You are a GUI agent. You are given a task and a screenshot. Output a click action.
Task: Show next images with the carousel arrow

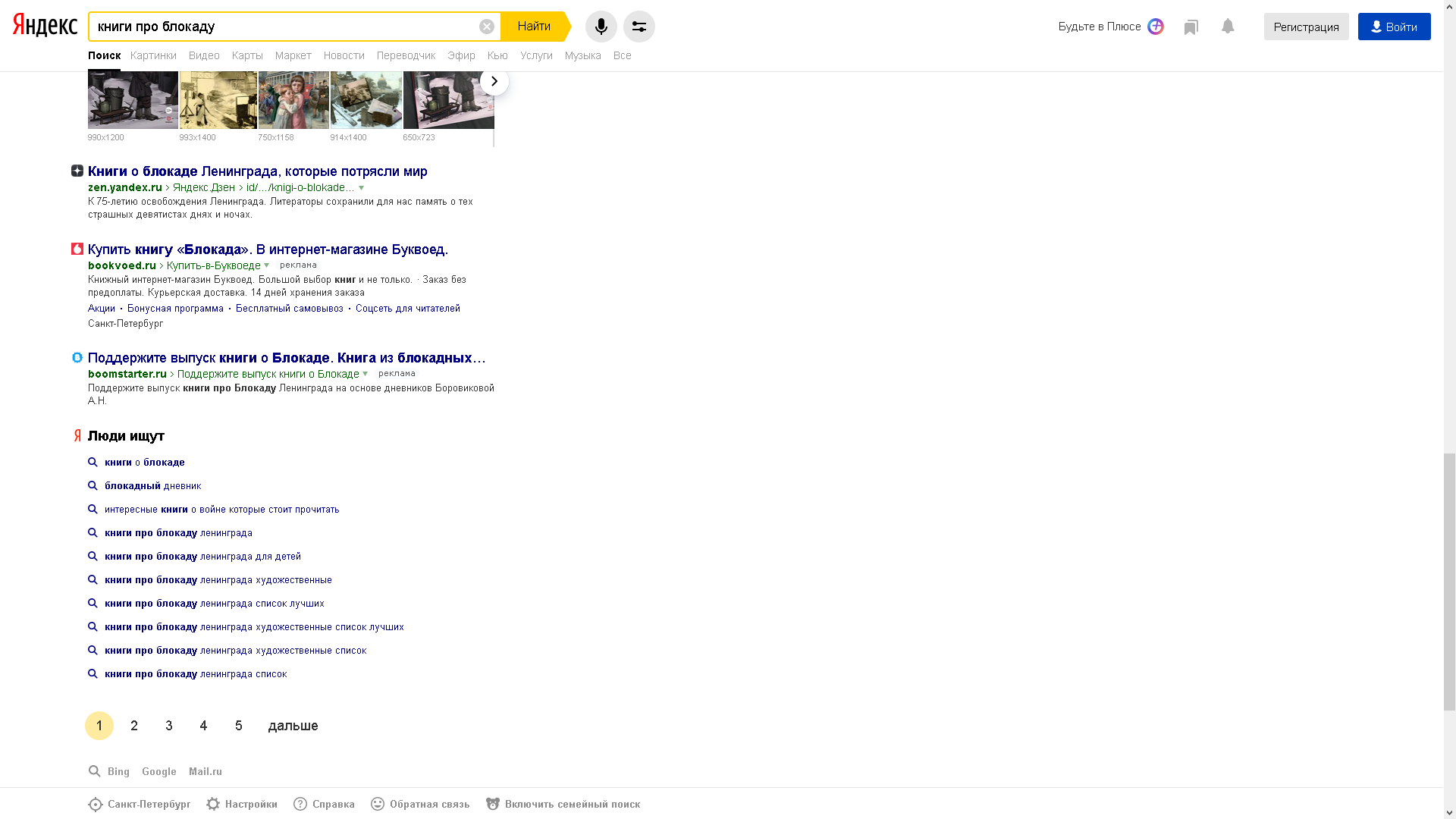click(494, 81)
